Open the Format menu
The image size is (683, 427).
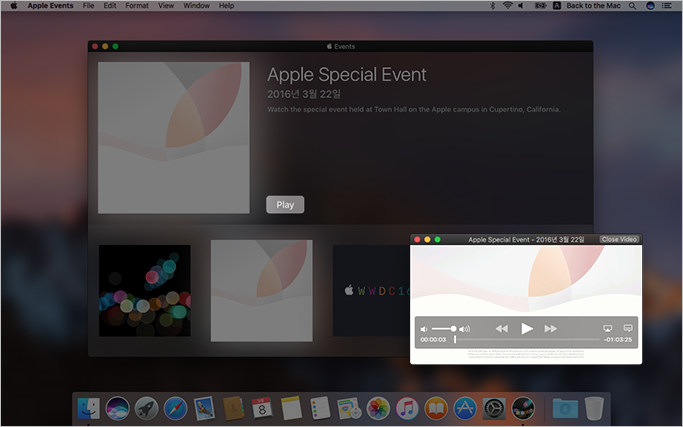point(137,6)
